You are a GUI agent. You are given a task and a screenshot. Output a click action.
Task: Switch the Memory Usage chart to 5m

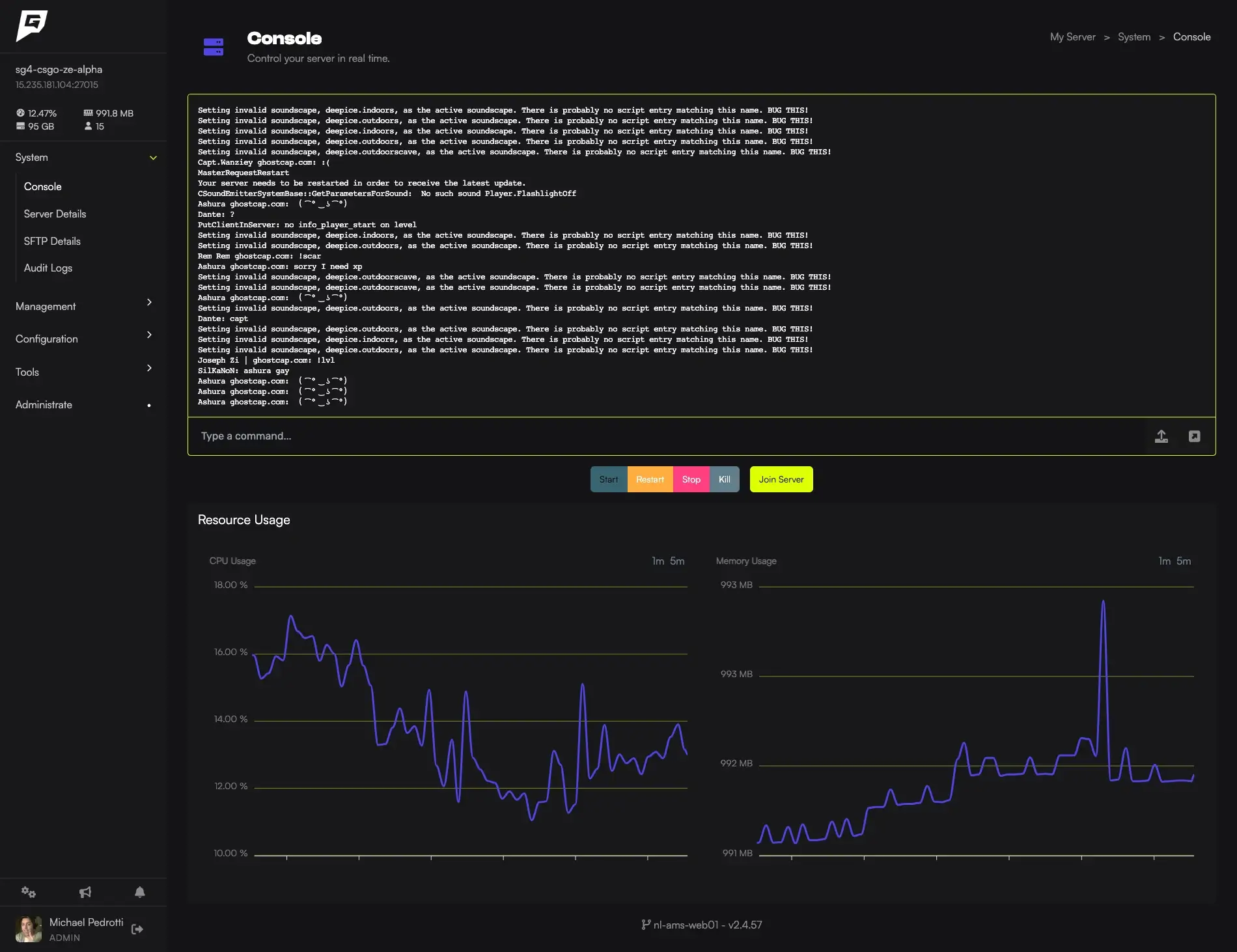[x=1184, y=561]
